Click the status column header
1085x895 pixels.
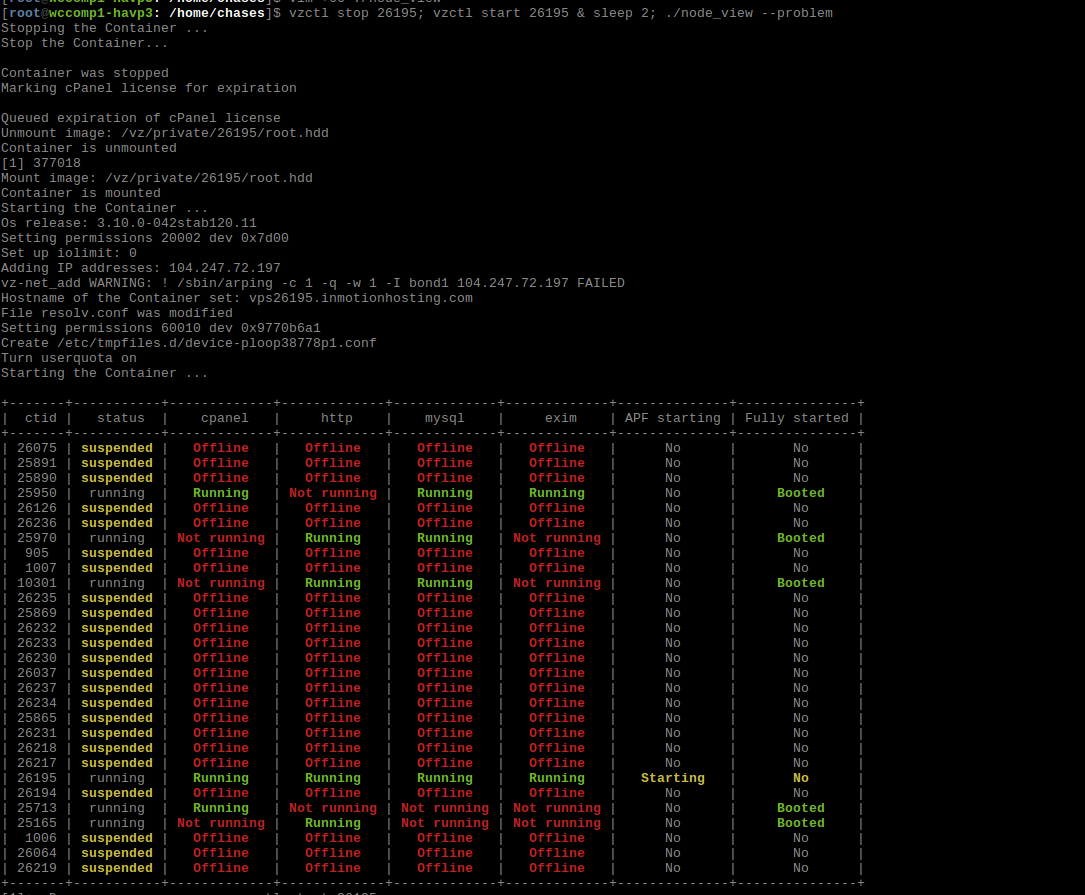(x=117, y=418)
